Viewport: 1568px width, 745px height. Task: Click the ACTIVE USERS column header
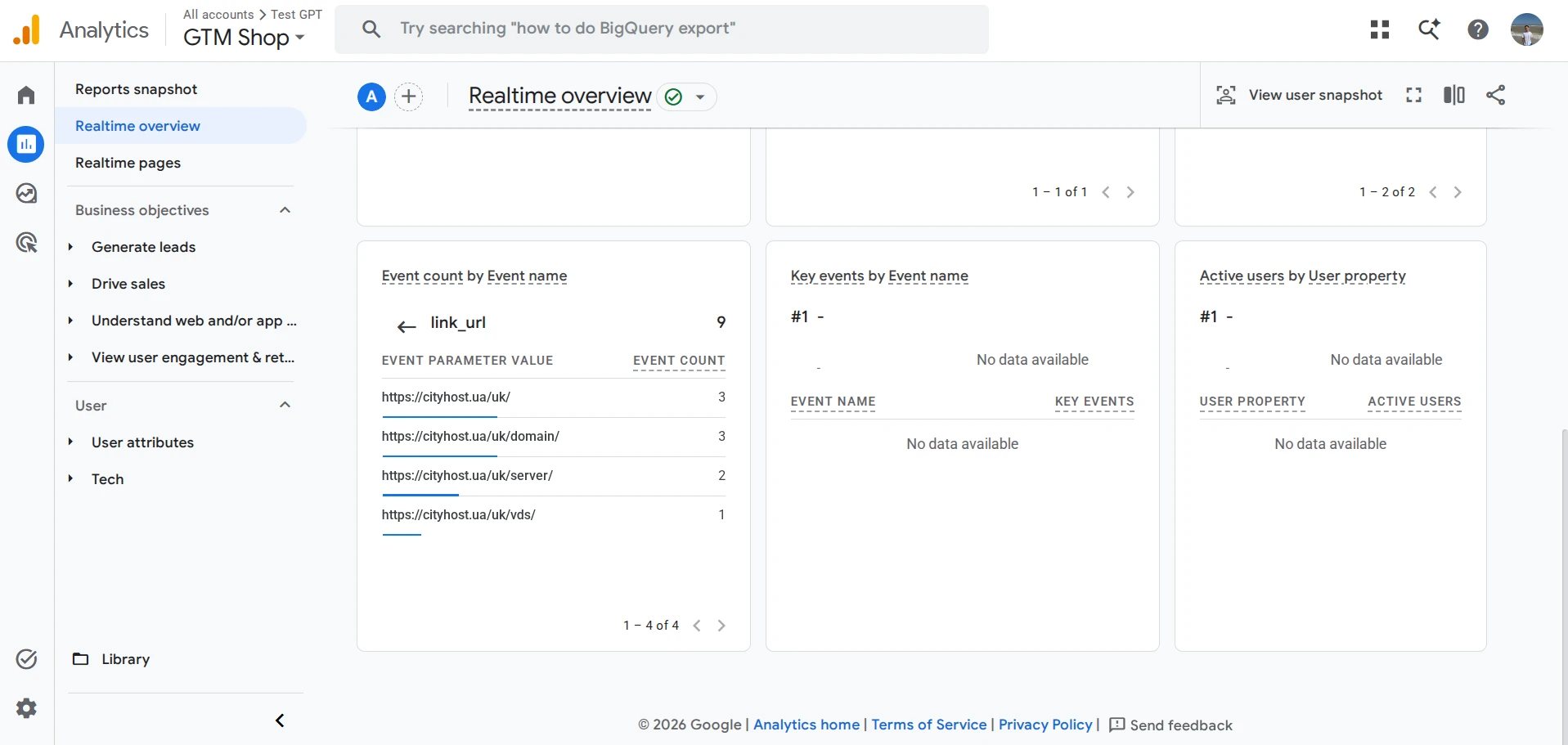(x=1414, y=402)
